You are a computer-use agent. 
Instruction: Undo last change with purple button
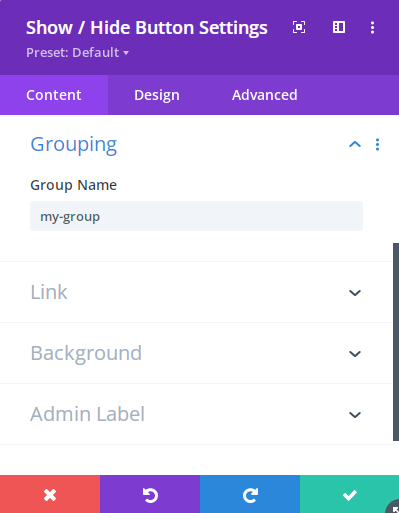pos(150,495)
